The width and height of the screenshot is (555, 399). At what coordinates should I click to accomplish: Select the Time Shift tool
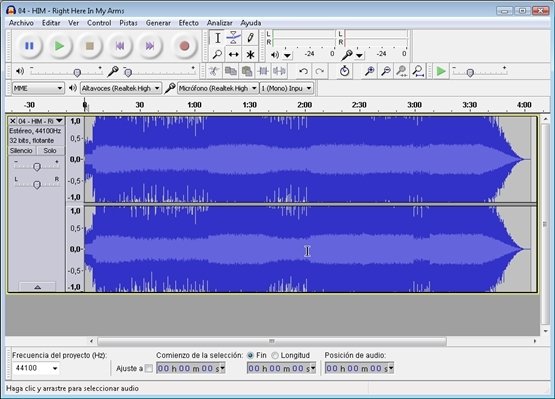(x=233, y=54)
